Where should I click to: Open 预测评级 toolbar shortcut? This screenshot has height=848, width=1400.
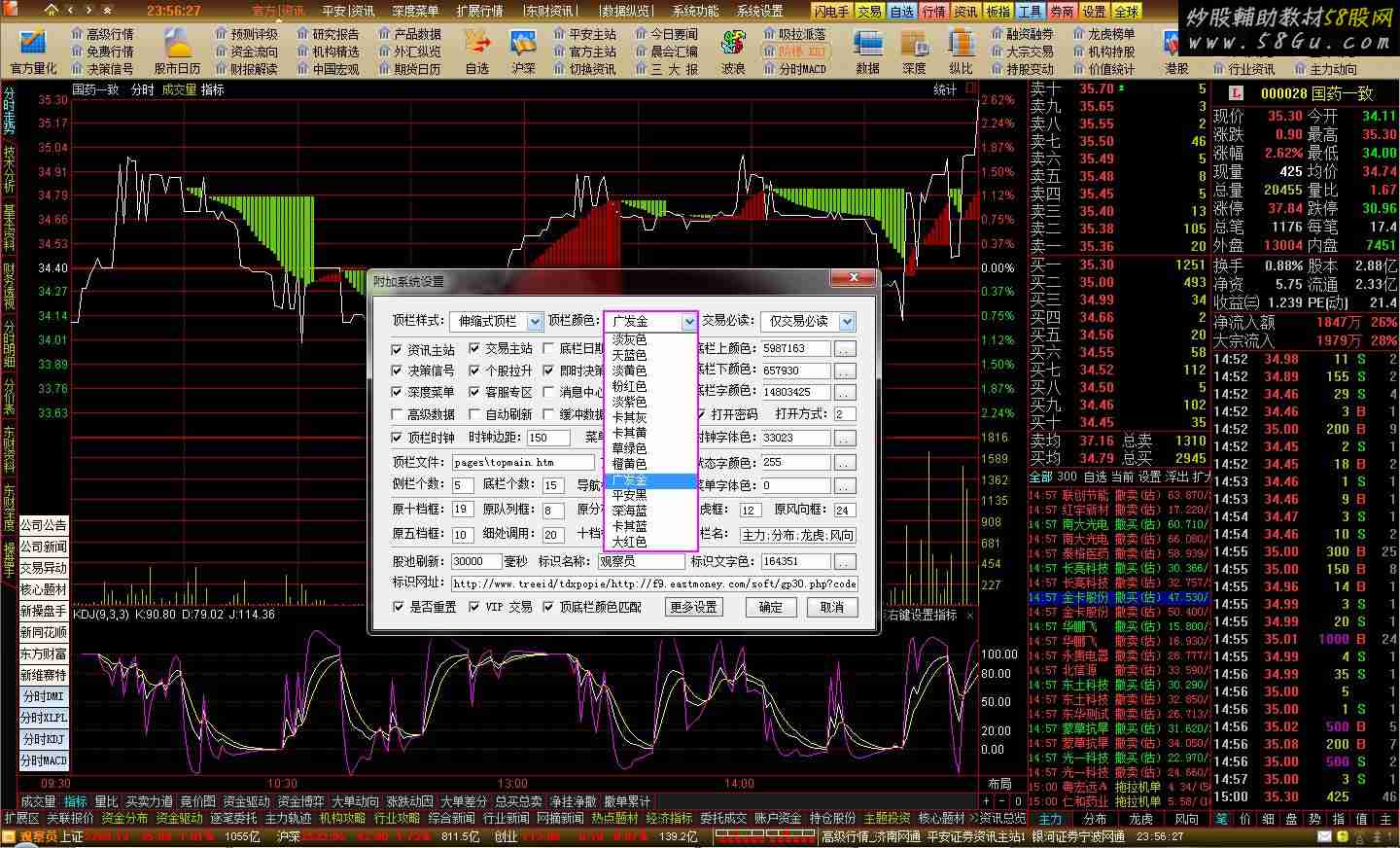(x=246, y=34)
